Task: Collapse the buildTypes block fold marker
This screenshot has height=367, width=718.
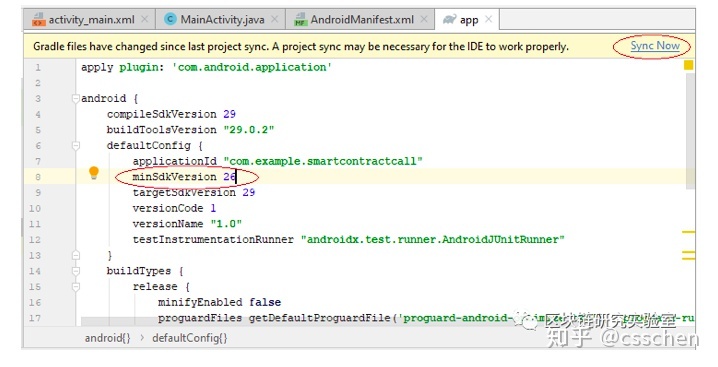Action: pyautogui.click(x=76, y=271)
